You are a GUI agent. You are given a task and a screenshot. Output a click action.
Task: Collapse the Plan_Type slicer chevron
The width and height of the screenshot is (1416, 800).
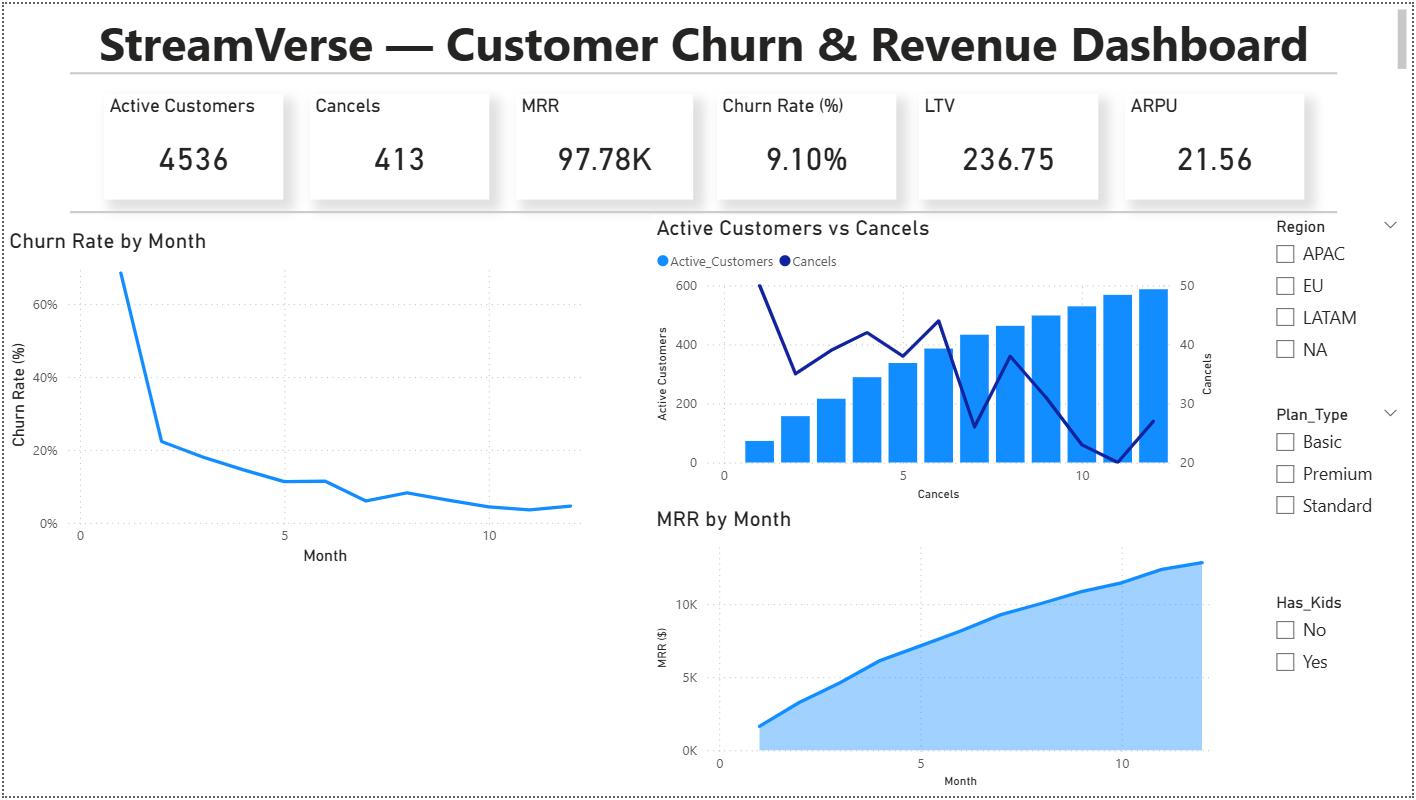pos(1390,414)
